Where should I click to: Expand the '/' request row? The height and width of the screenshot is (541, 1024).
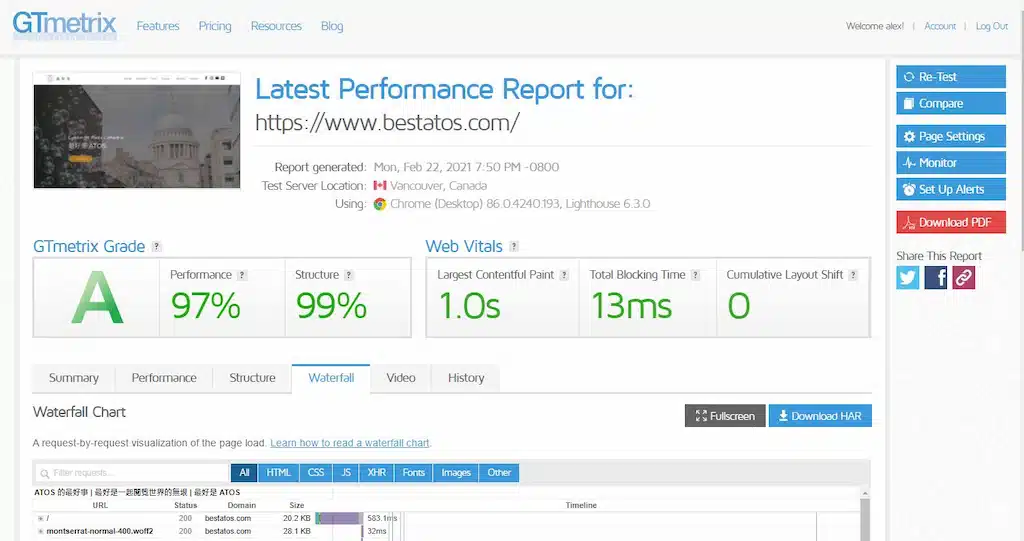40,518
